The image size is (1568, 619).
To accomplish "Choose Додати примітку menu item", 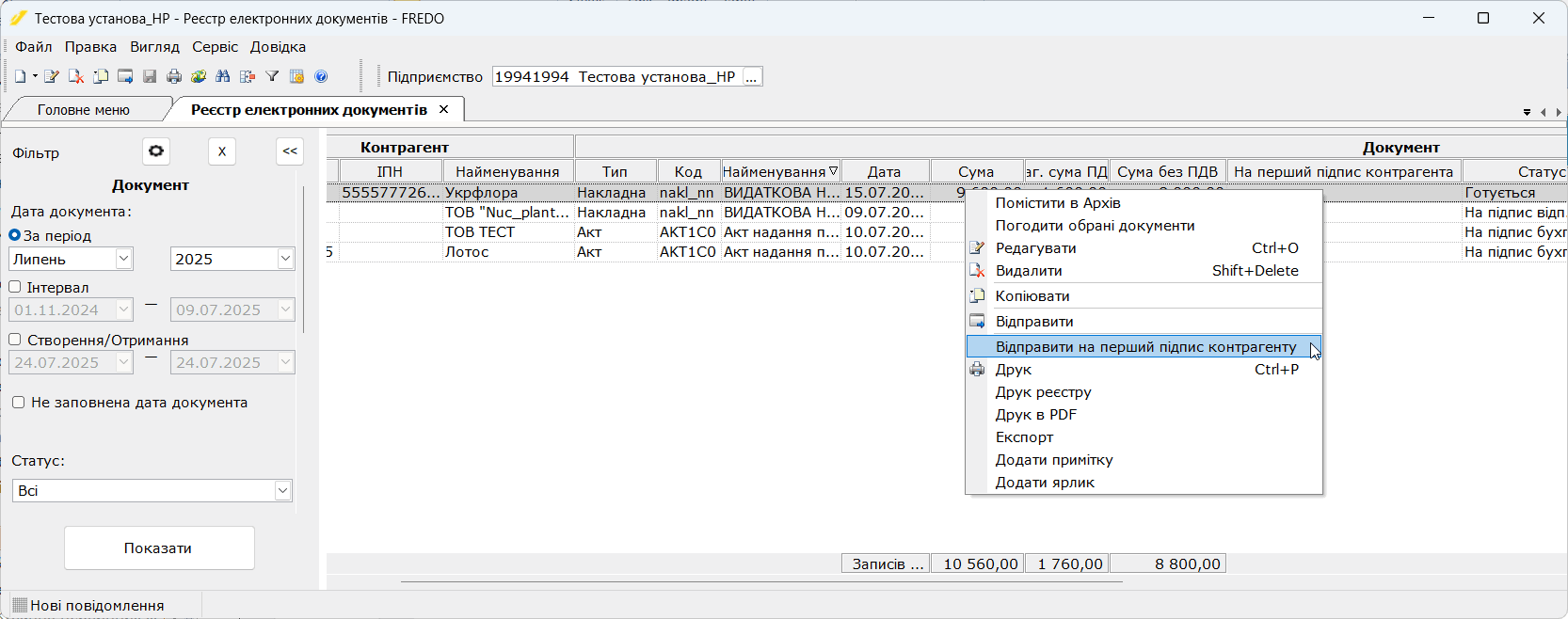I will [x=1144, y=460].
